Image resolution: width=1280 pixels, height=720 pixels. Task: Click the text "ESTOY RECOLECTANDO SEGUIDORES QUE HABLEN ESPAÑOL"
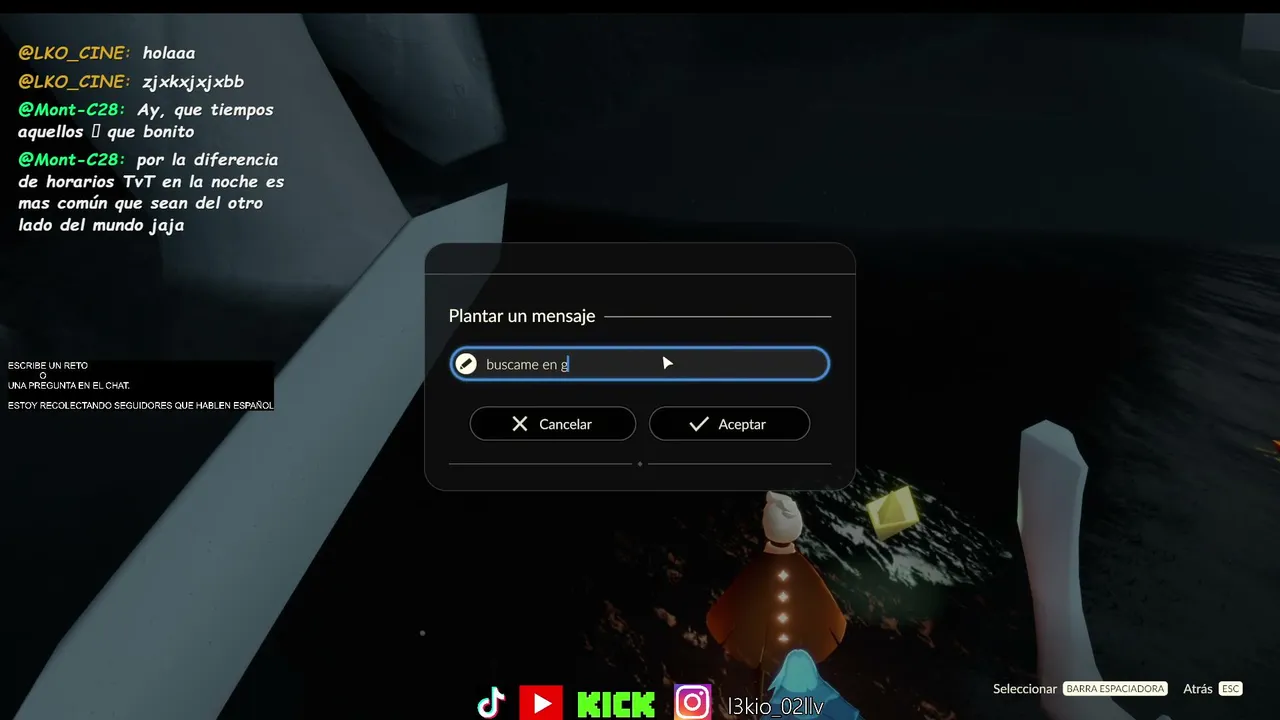pyautogui.click(x=141, y=405)
